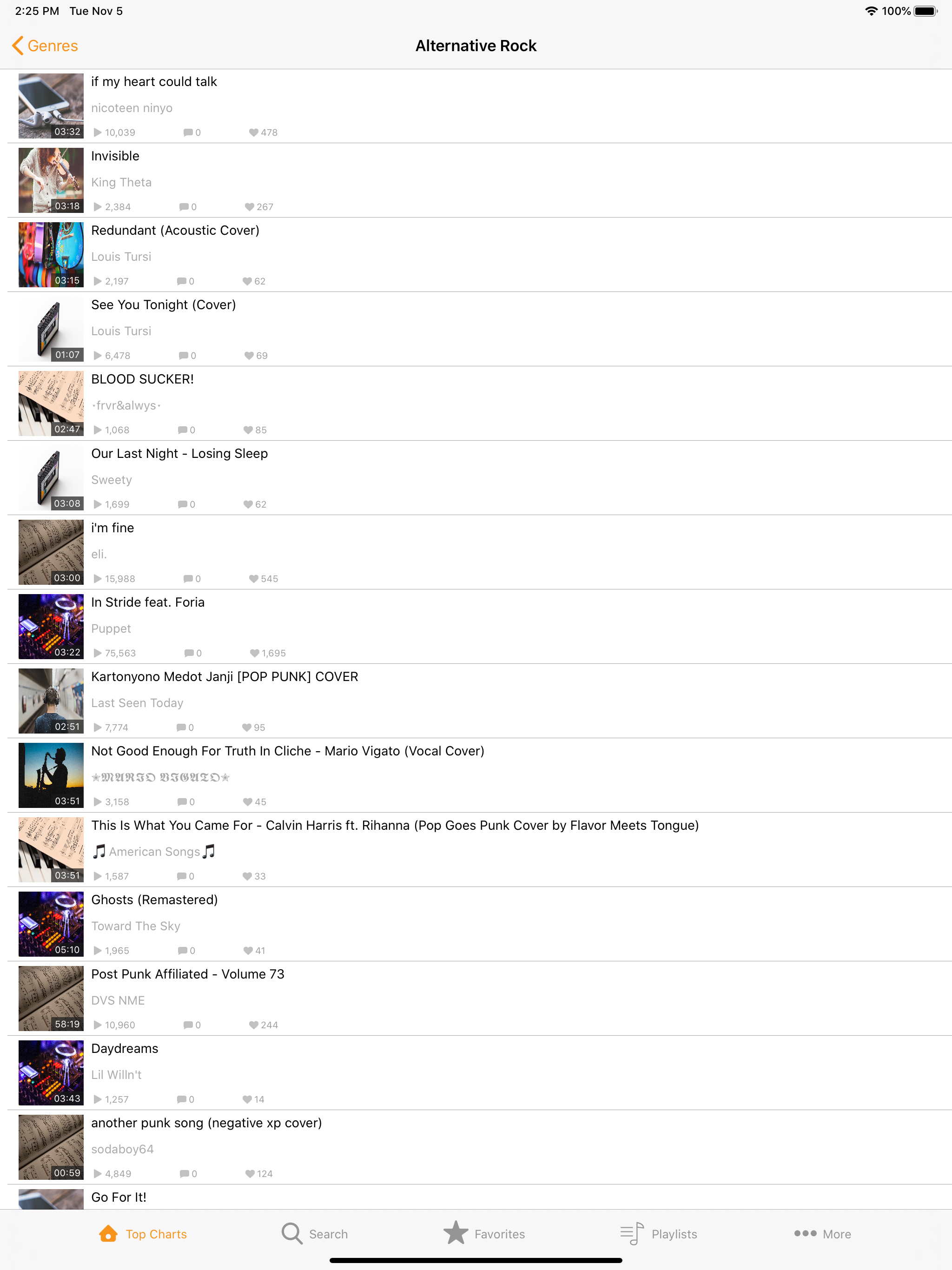Tap the Favorites star icon

tap(456, 1233)
